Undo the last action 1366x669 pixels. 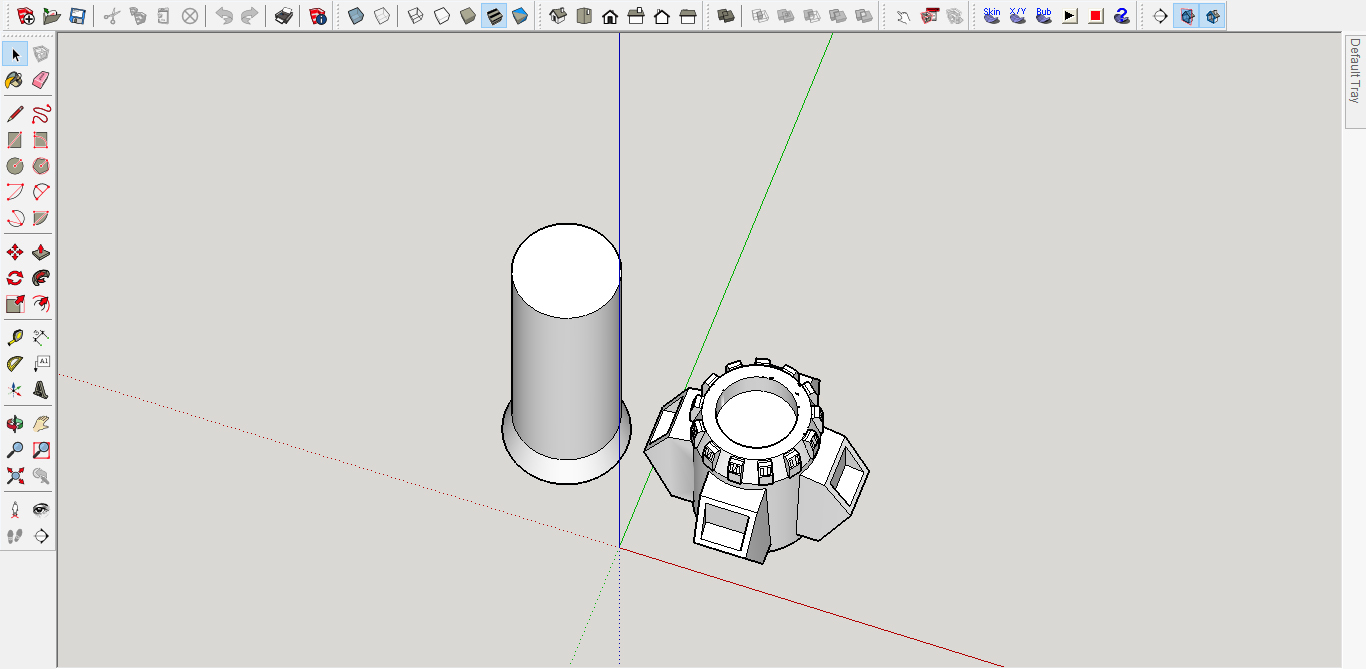[224, 16]
